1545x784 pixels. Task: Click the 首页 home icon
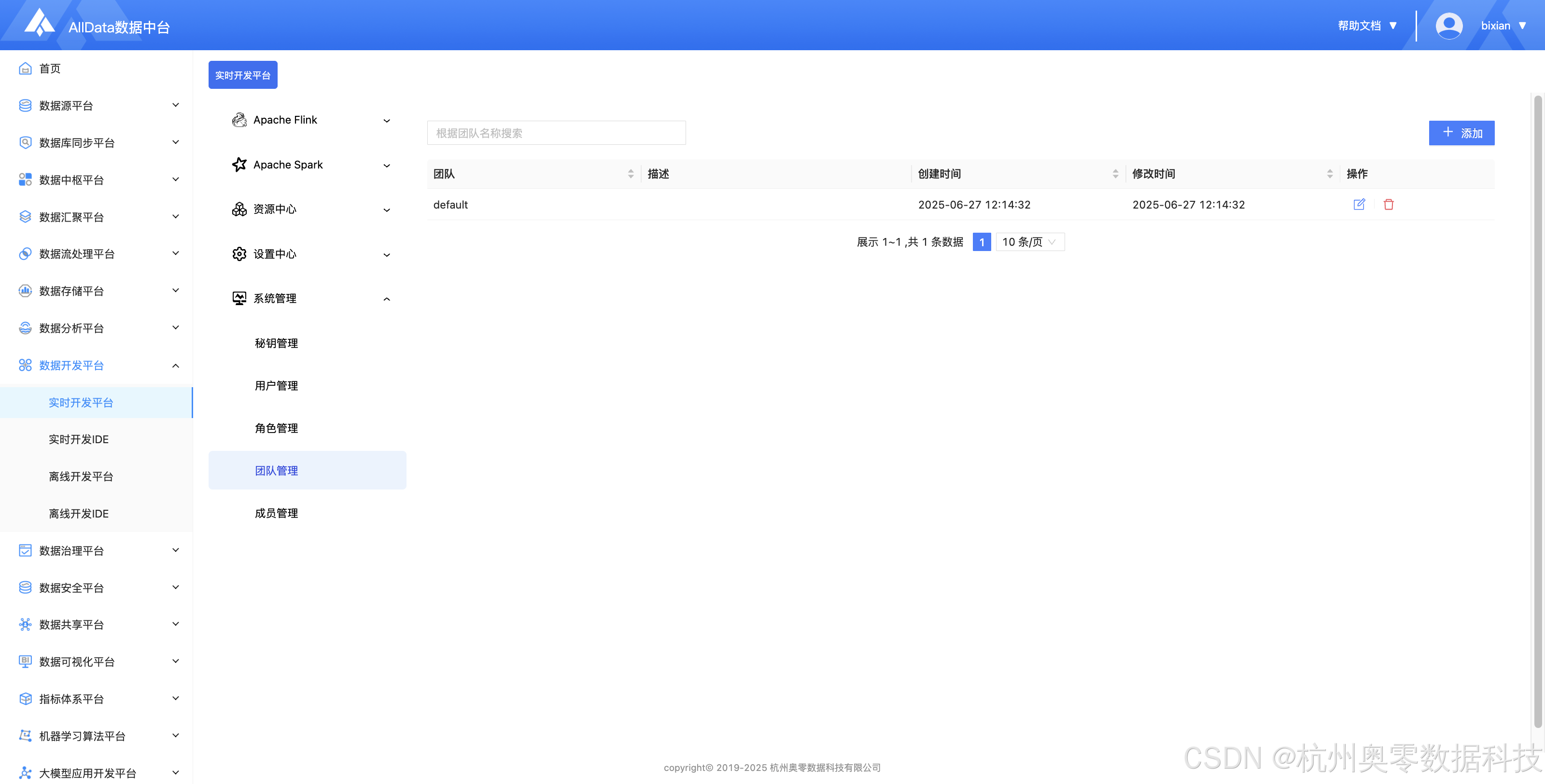click(25, 69)
